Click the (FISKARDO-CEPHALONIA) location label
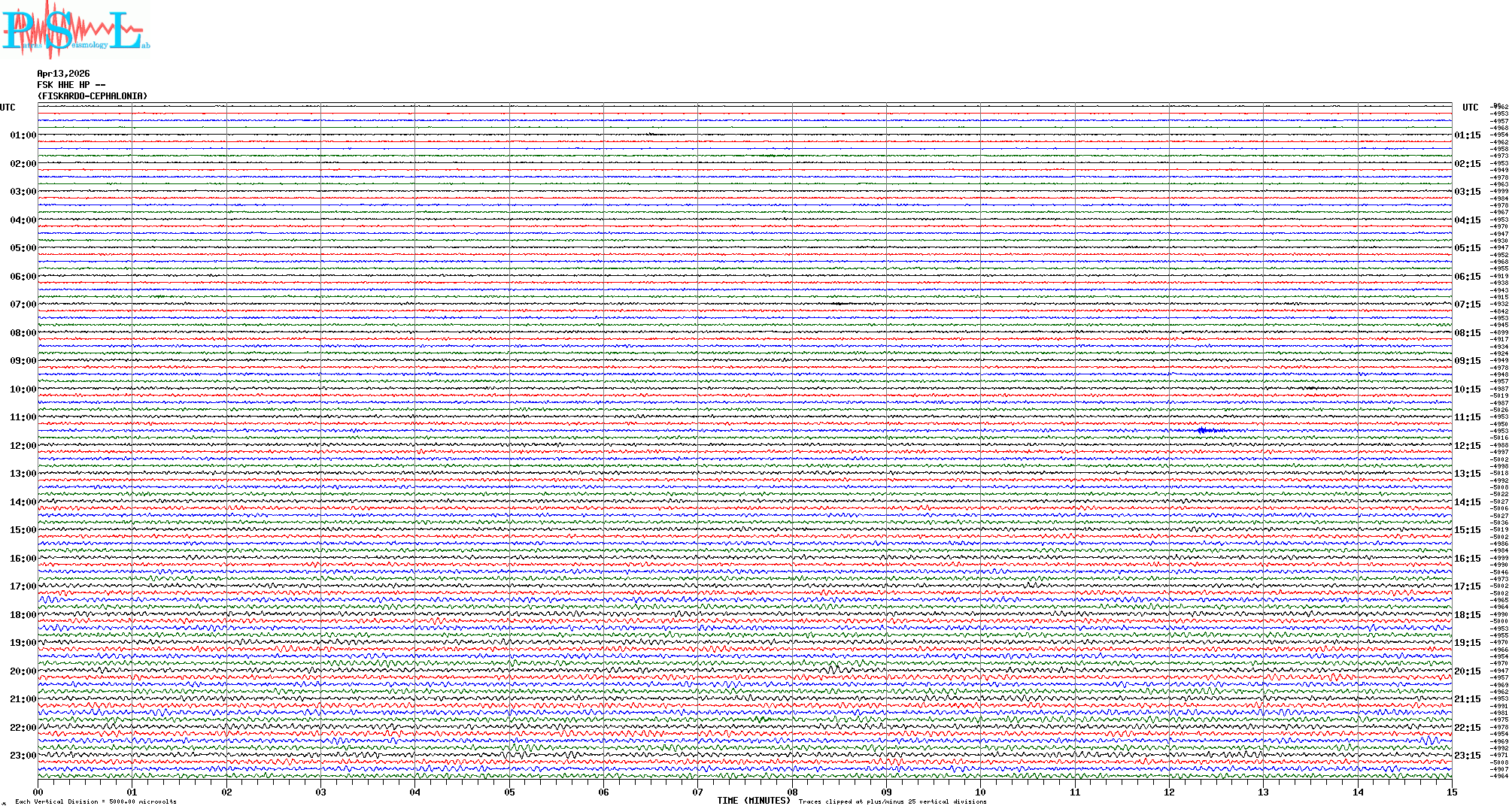Image resolution: width=1512 pixels, height=812 pixels. click(x=93, y=96)
